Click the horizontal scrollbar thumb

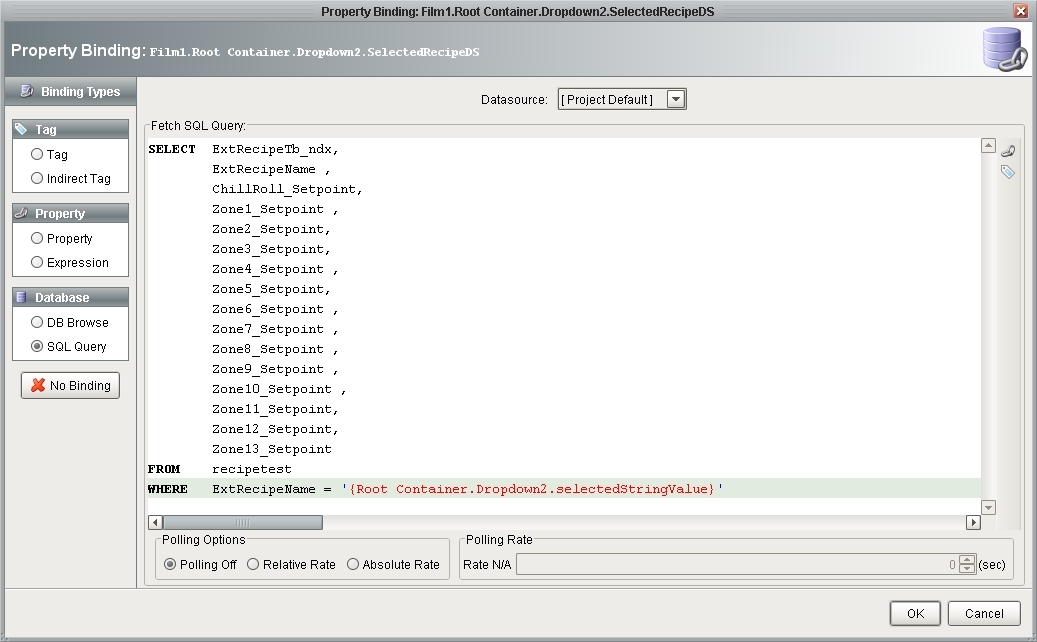tap(243, 522)
